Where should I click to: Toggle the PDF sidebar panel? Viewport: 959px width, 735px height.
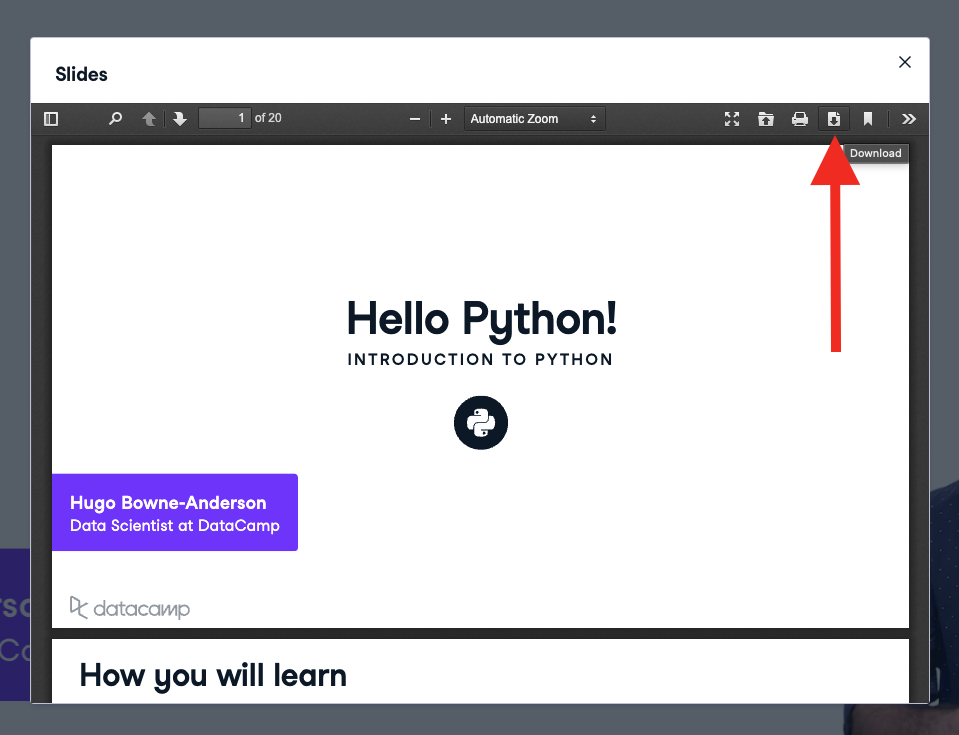[51, 119]
